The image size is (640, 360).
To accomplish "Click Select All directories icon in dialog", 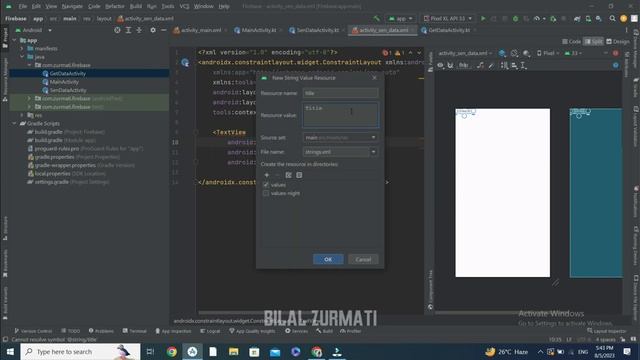I will pyautogui.click(x=289, y=175).
